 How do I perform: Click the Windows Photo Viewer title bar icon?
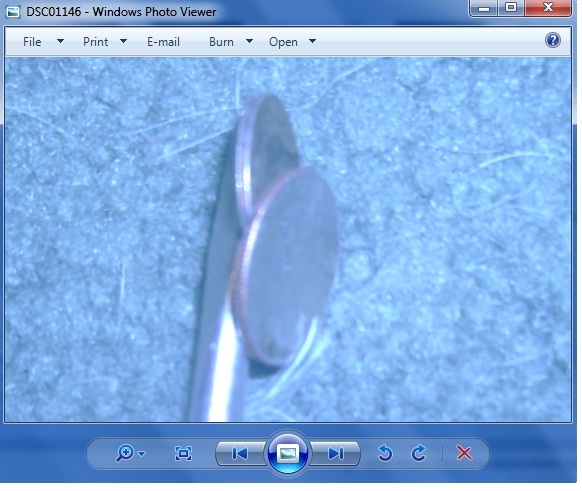13,12
